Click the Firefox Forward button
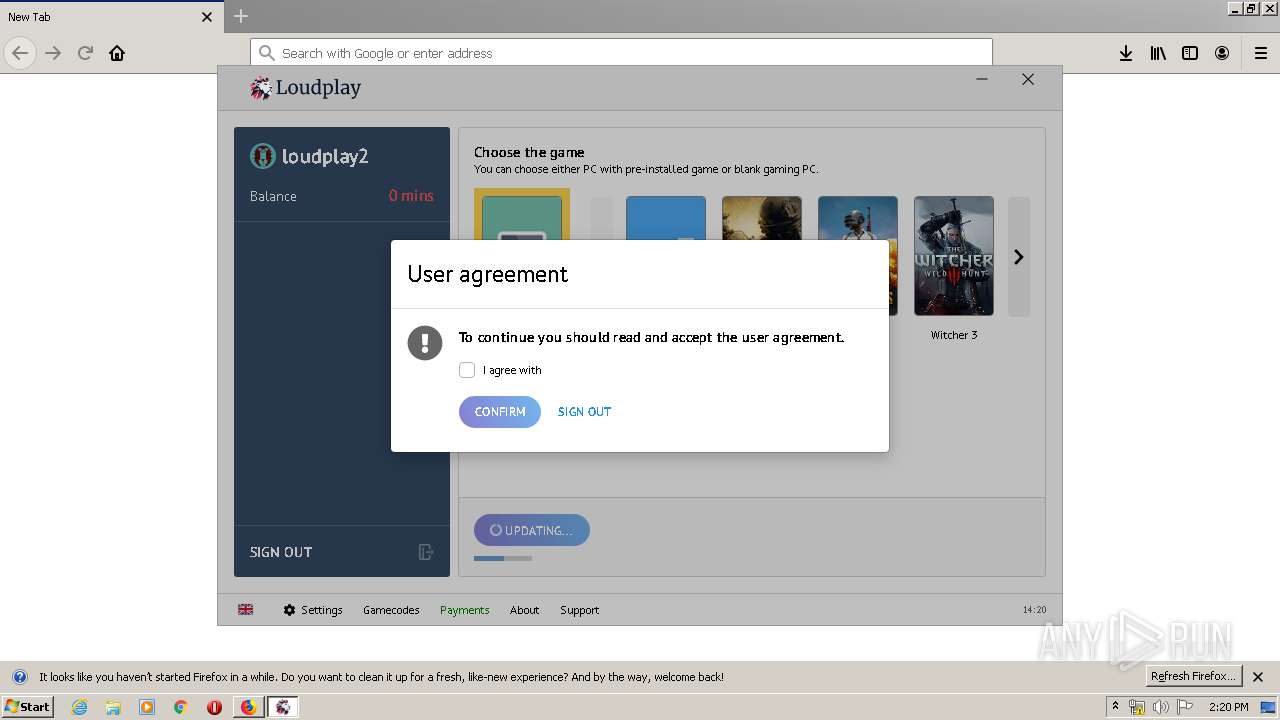 pos(53,53)
